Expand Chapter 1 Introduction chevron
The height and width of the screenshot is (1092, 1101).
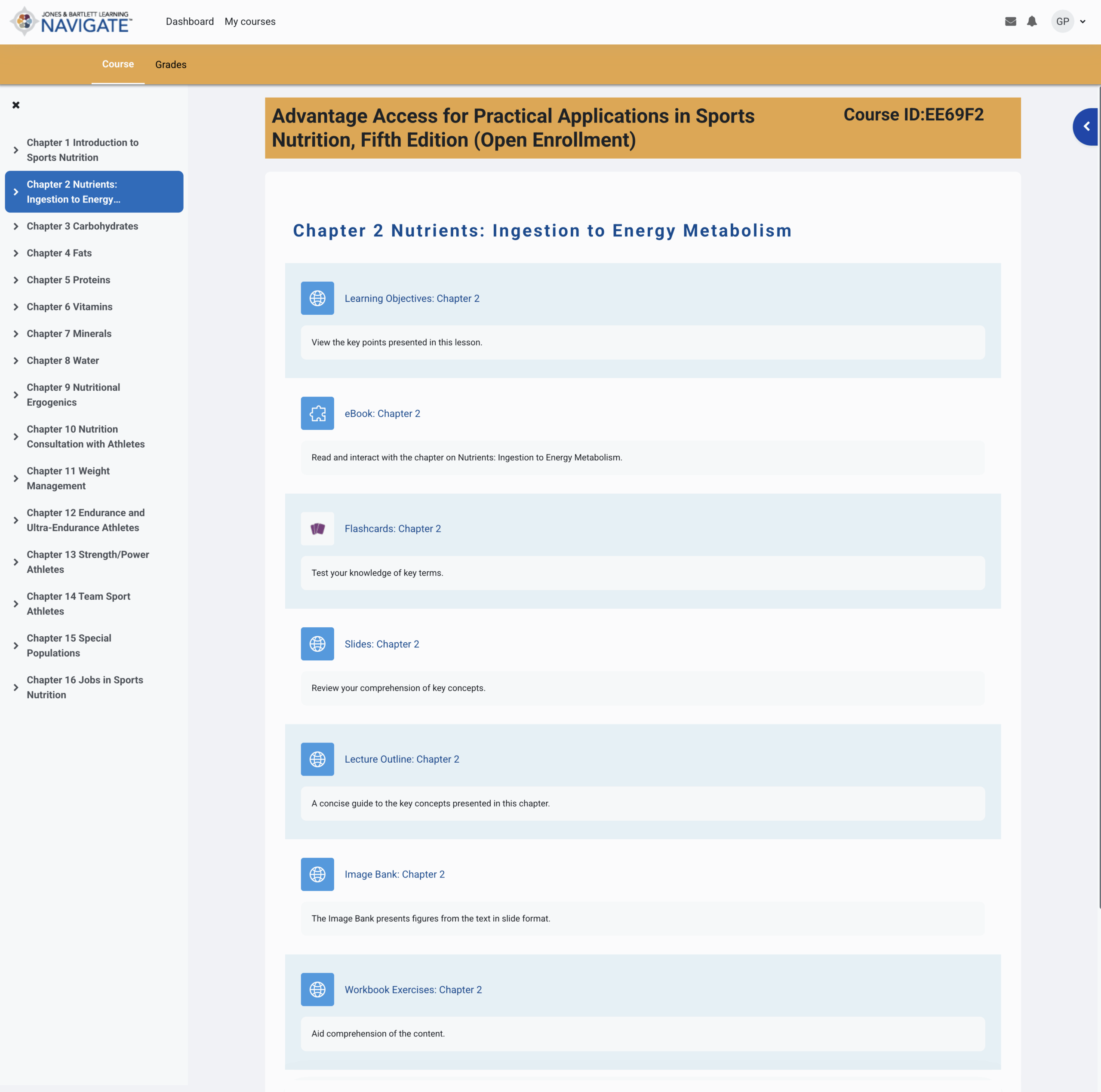pos(16,150)
